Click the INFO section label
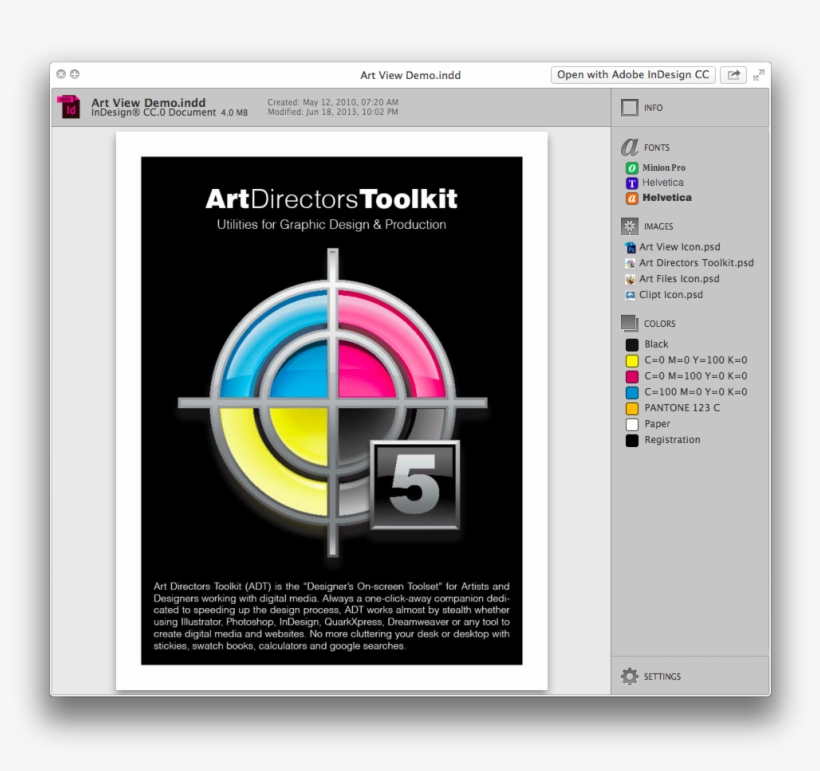820x771 pixels. click(653, 108)
